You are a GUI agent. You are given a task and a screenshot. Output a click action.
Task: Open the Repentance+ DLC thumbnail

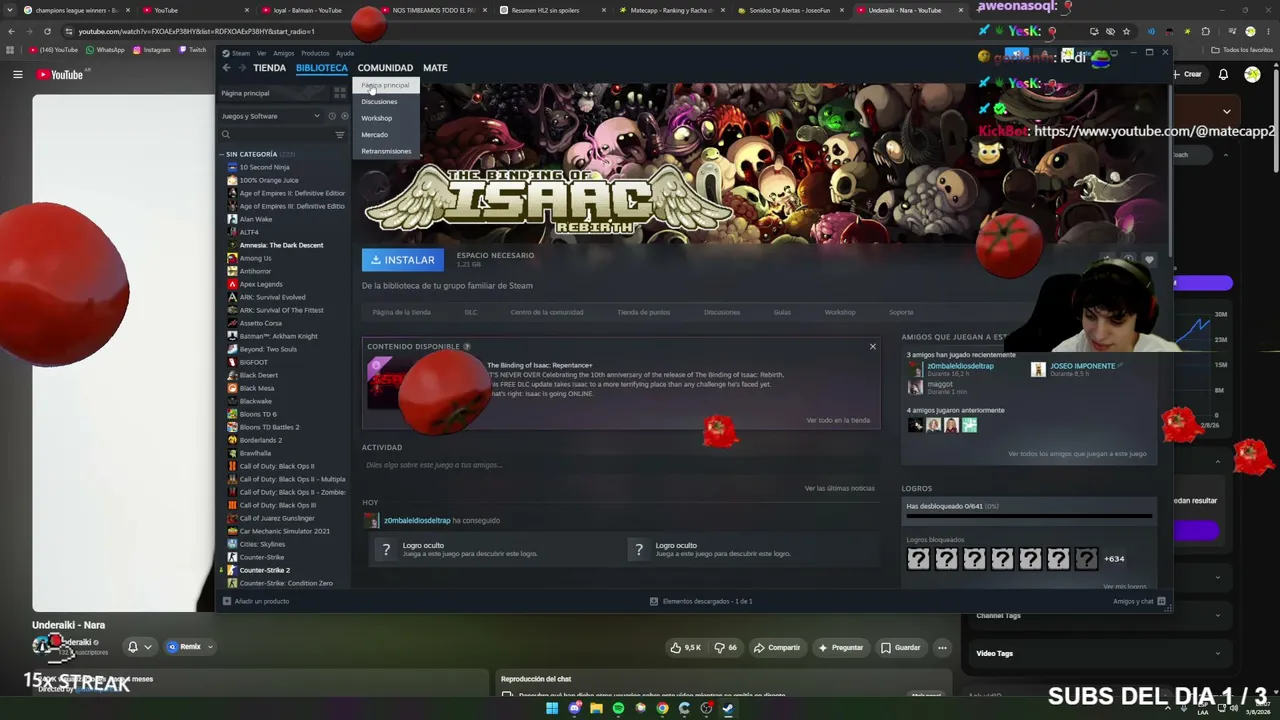423,385
